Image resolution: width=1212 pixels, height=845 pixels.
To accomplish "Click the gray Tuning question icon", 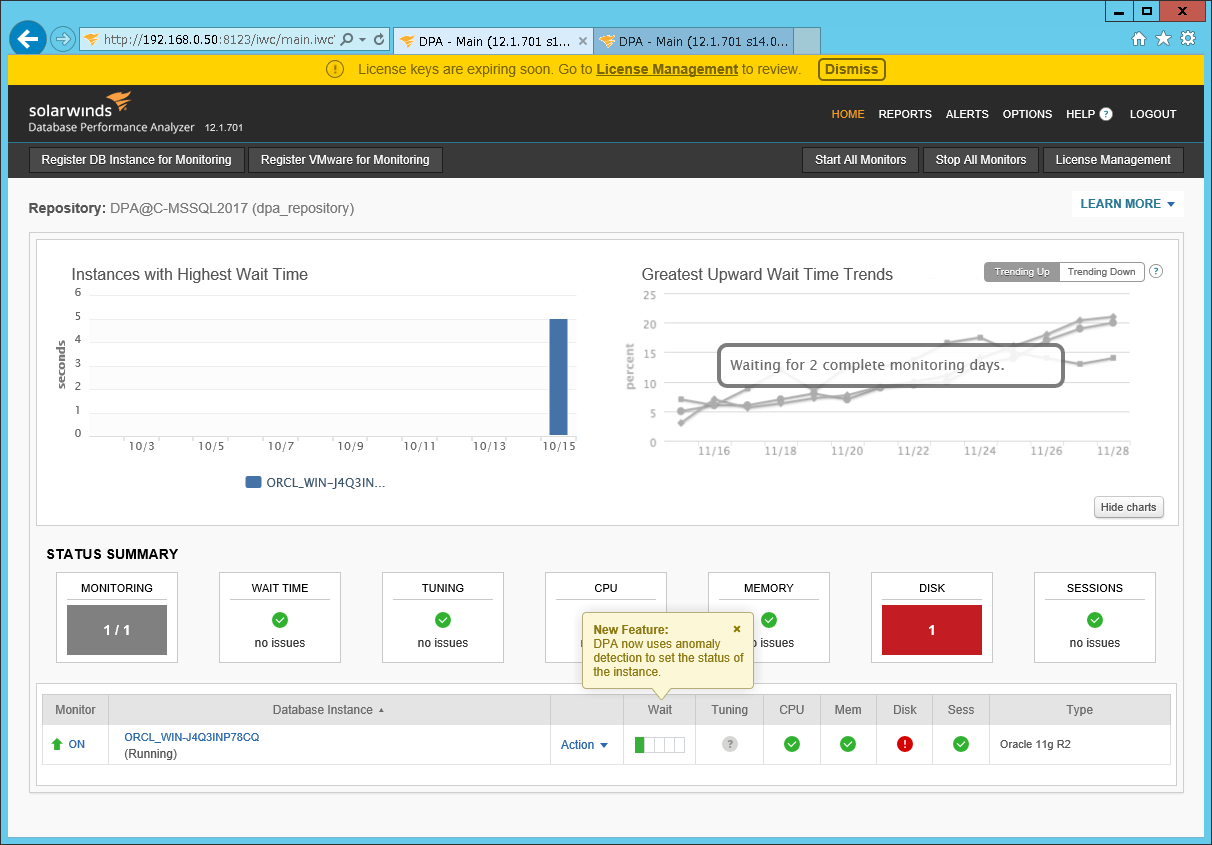I will point(729,744).
